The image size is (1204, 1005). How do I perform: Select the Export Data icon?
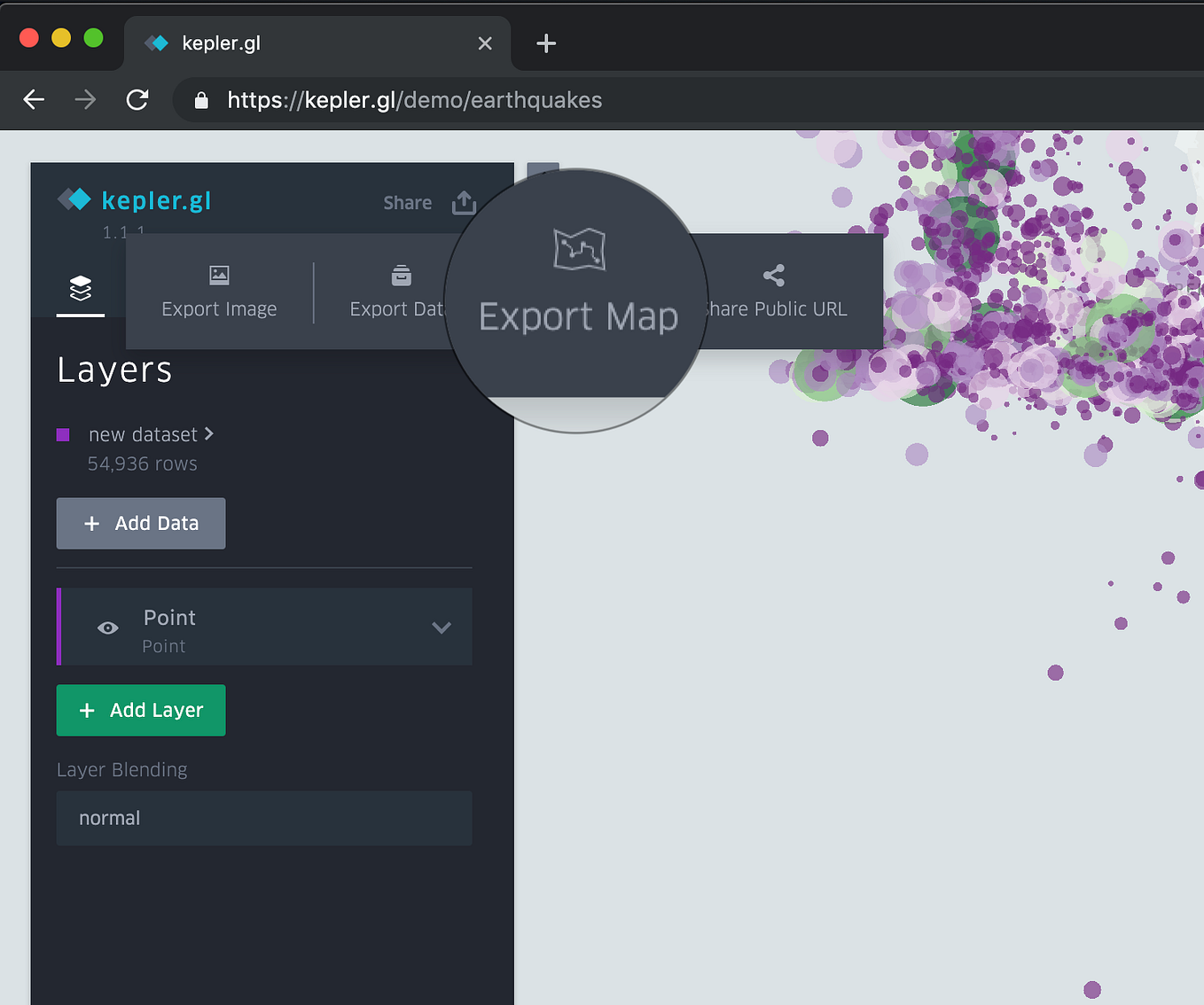point(401,276)
